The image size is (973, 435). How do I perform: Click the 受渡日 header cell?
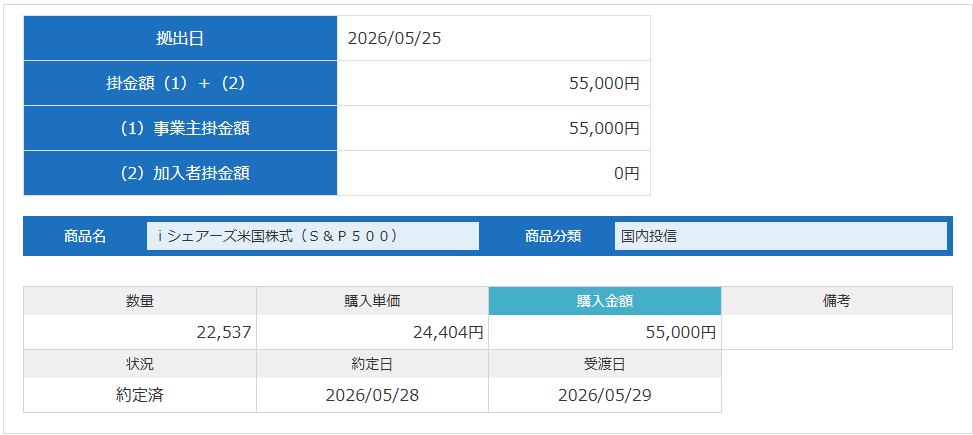605,364
